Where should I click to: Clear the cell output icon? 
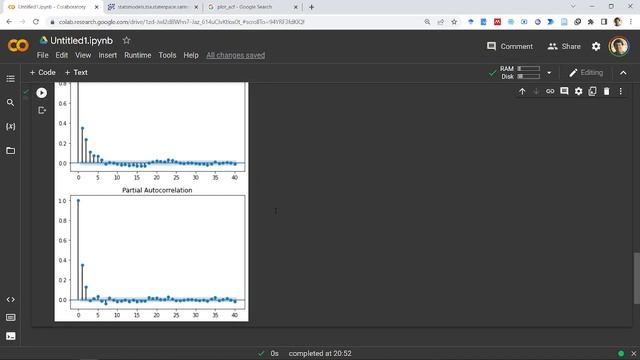[42, 110]
